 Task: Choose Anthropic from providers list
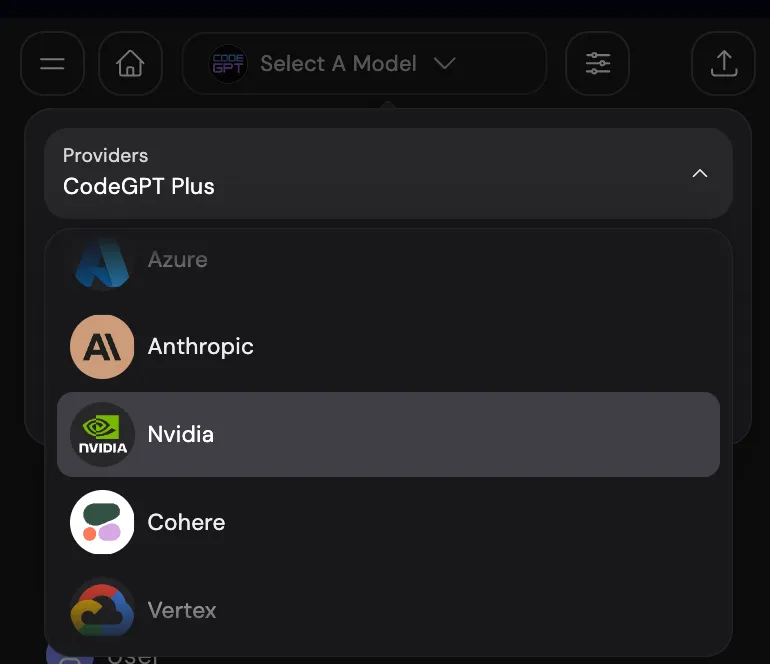tap(388, 347)
